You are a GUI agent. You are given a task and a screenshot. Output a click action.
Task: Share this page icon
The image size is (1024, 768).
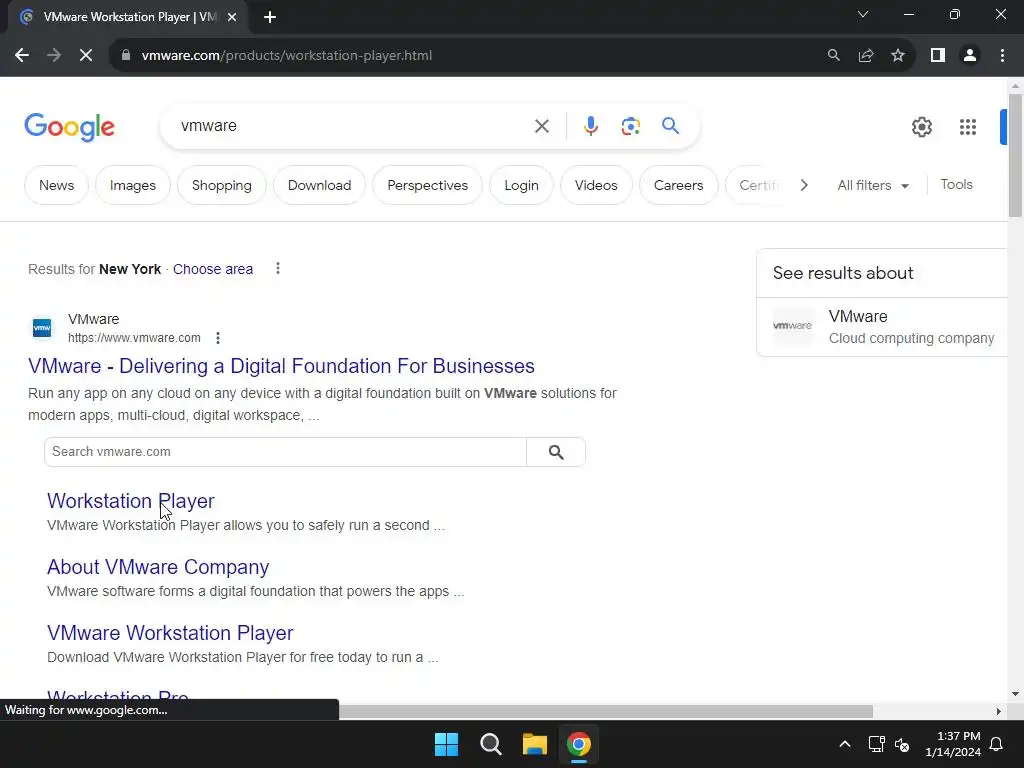click(x=866, y=56)
